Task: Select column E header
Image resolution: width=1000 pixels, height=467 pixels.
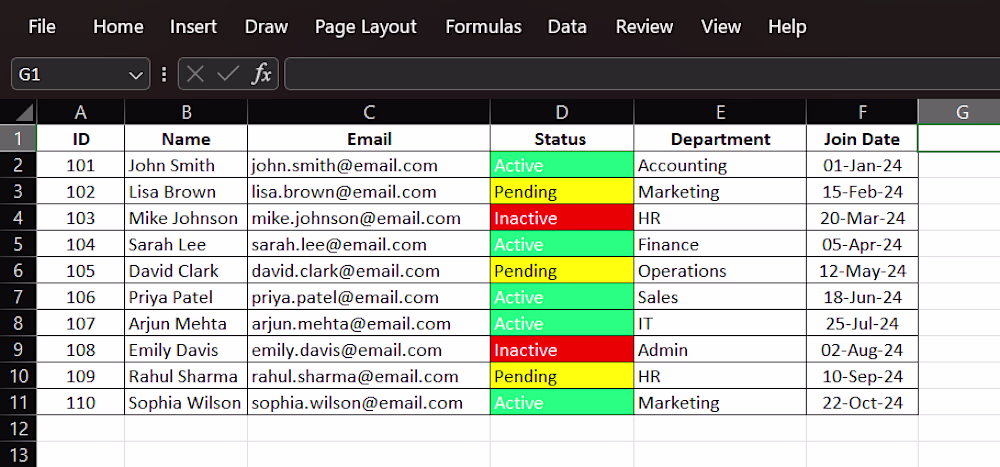Action: (720, 112)
